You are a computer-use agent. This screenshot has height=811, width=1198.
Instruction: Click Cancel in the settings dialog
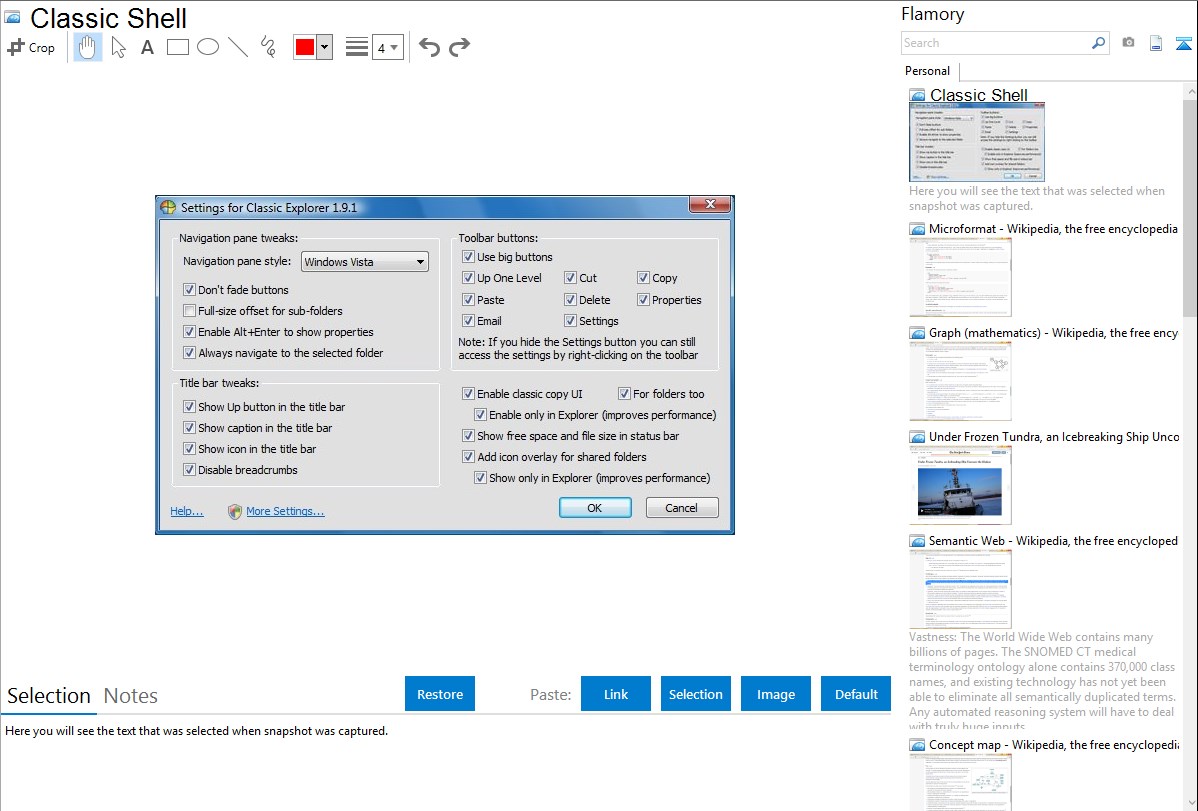coord(682,508)
